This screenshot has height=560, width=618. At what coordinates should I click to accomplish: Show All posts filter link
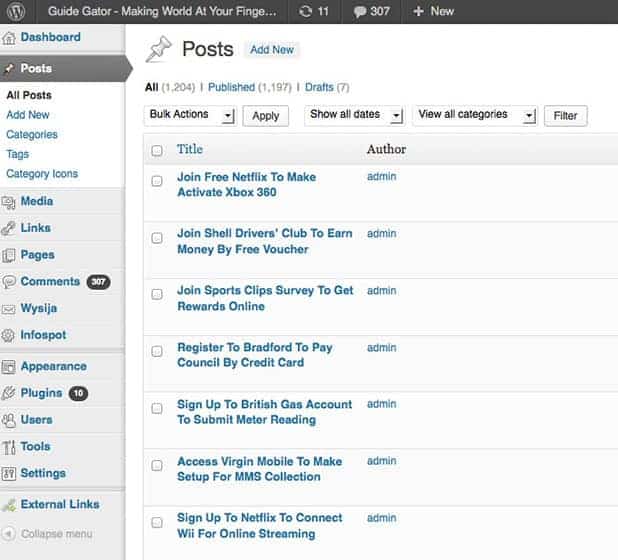[152, 87]
